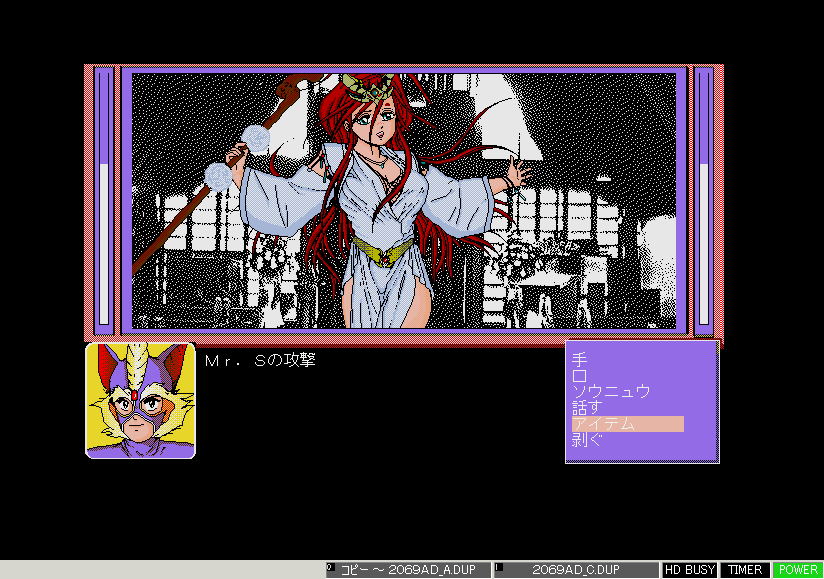Click the left purple vertical gauge
This screenshot has width=824, height=579.
(103, 200)
